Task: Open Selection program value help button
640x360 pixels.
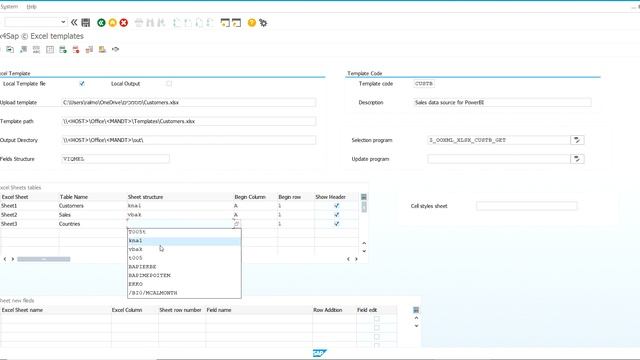Action: tap(577, 140)
